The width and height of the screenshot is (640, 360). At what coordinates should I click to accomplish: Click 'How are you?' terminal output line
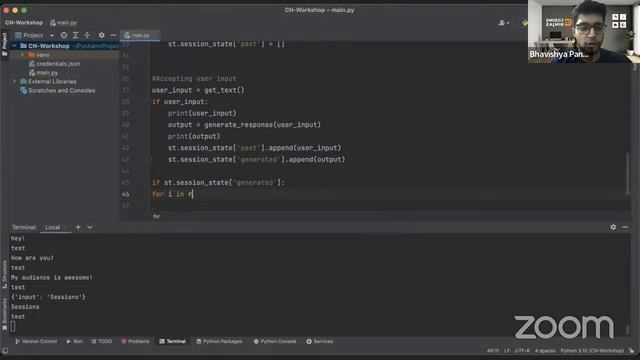[32, 258]
